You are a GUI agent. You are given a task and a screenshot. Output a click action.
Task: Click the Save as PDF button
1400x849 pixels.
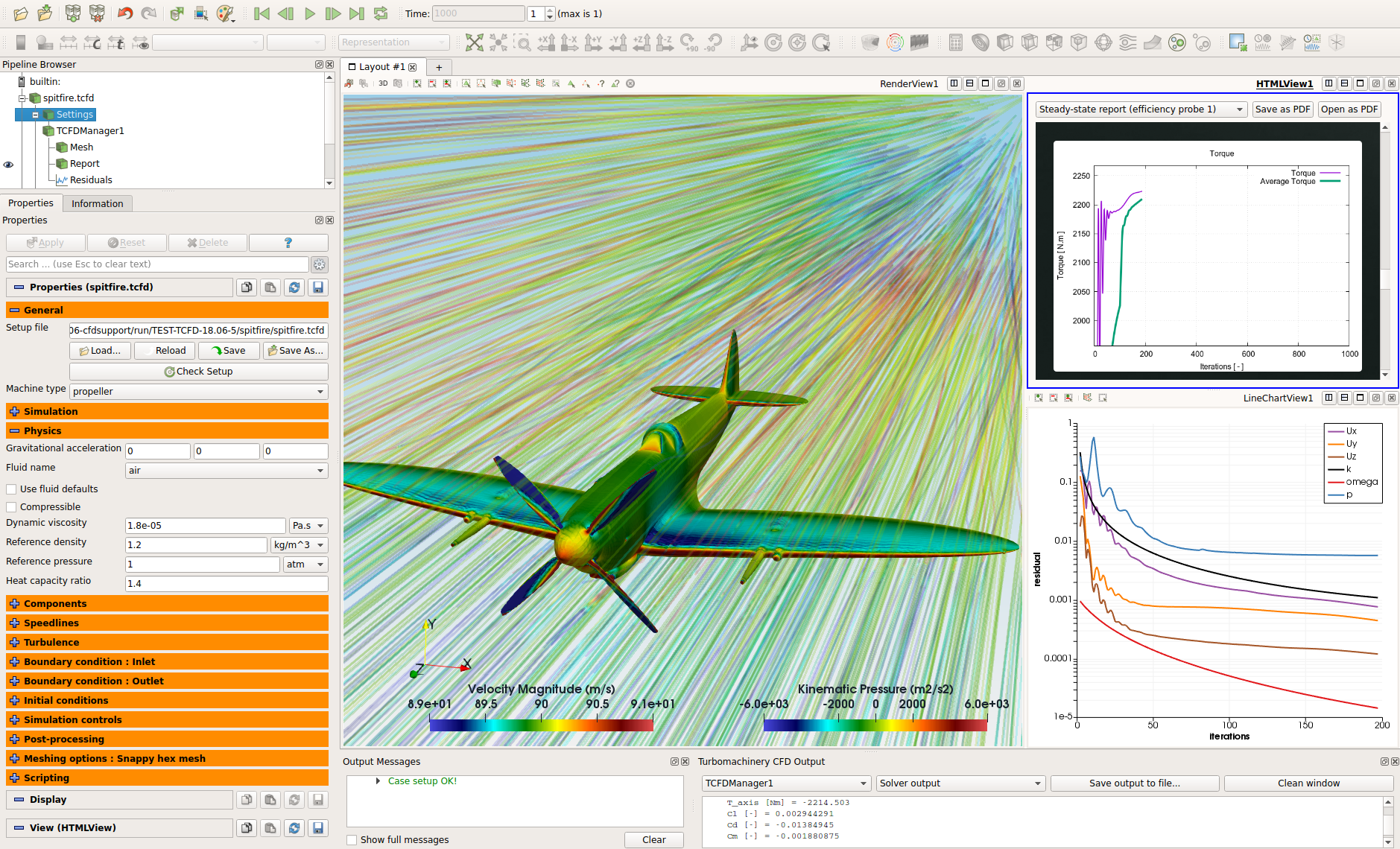[x=1282, y=109]
